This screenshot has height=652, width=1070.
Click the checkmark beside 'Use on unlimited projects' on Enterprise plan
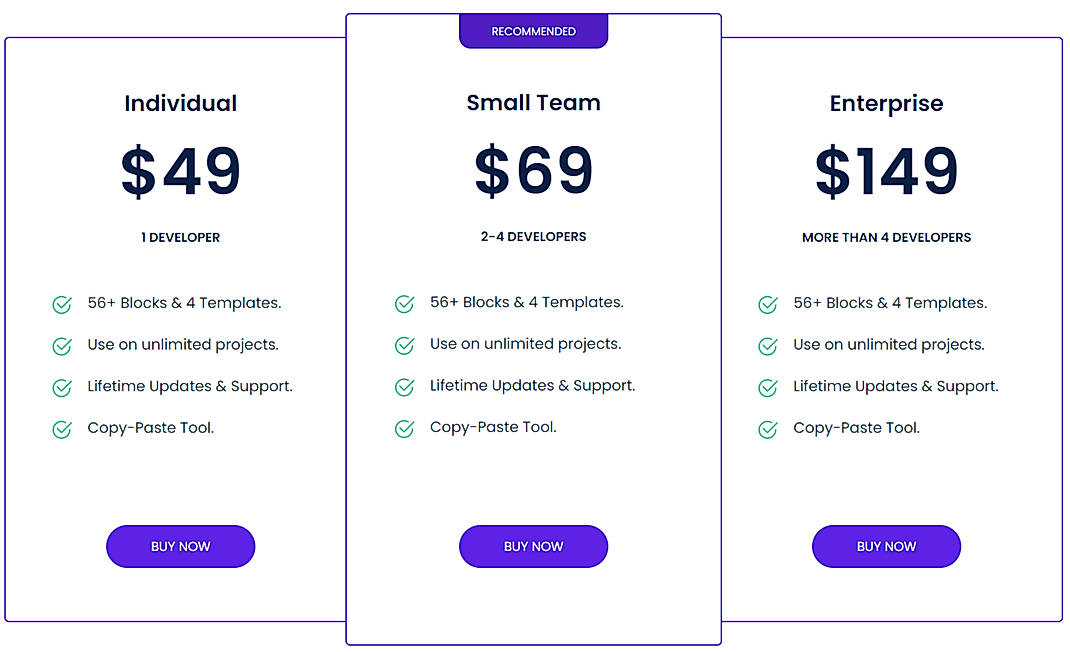[x=767, y=344]
